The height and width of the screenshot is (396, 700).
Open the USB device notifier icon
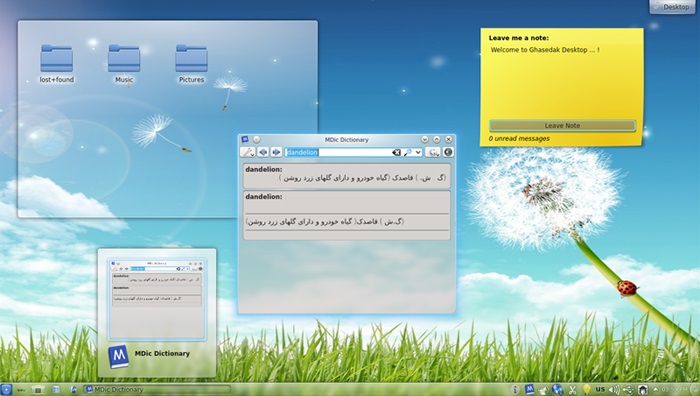point(629,390)
